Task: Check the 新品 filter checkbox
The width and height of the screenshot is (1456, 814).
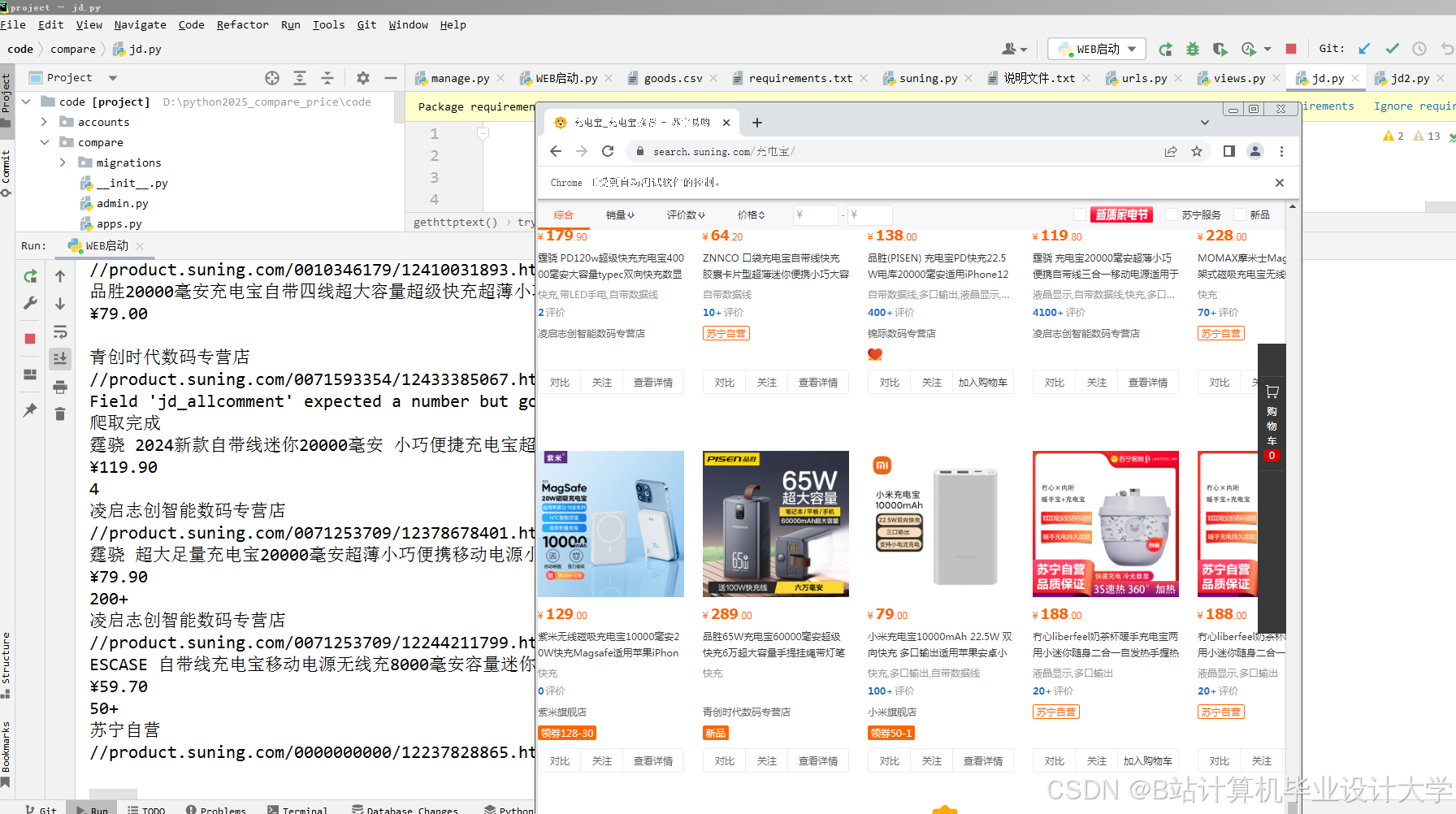Action: (1240, 214)
